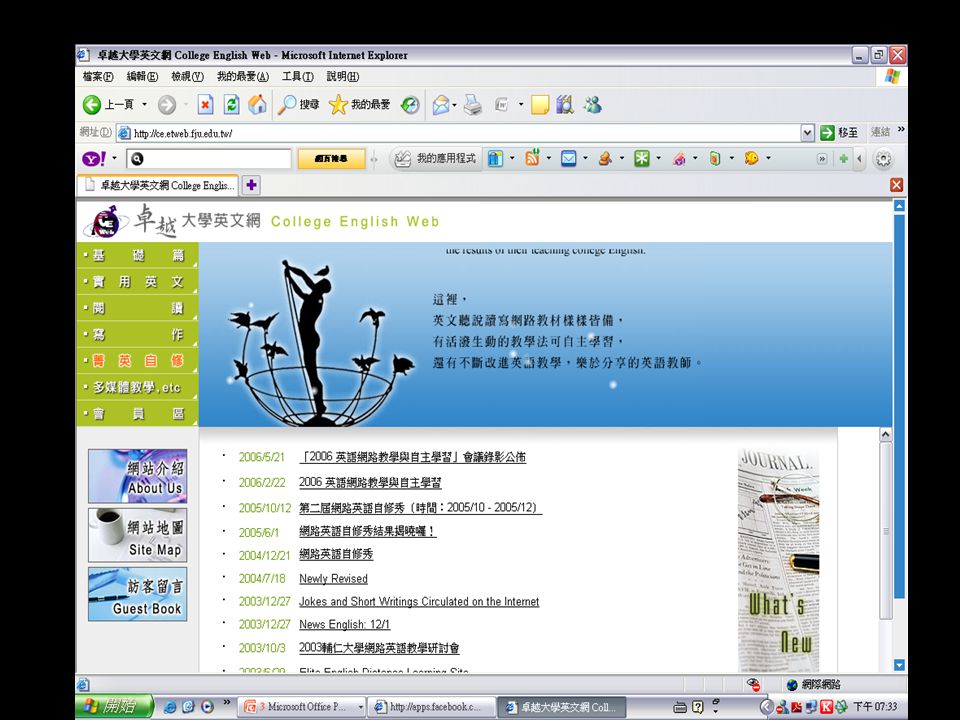Viewport: 960px width, 720px height.
Task: Click the About Us thumbnail
Action: (137, 476)
